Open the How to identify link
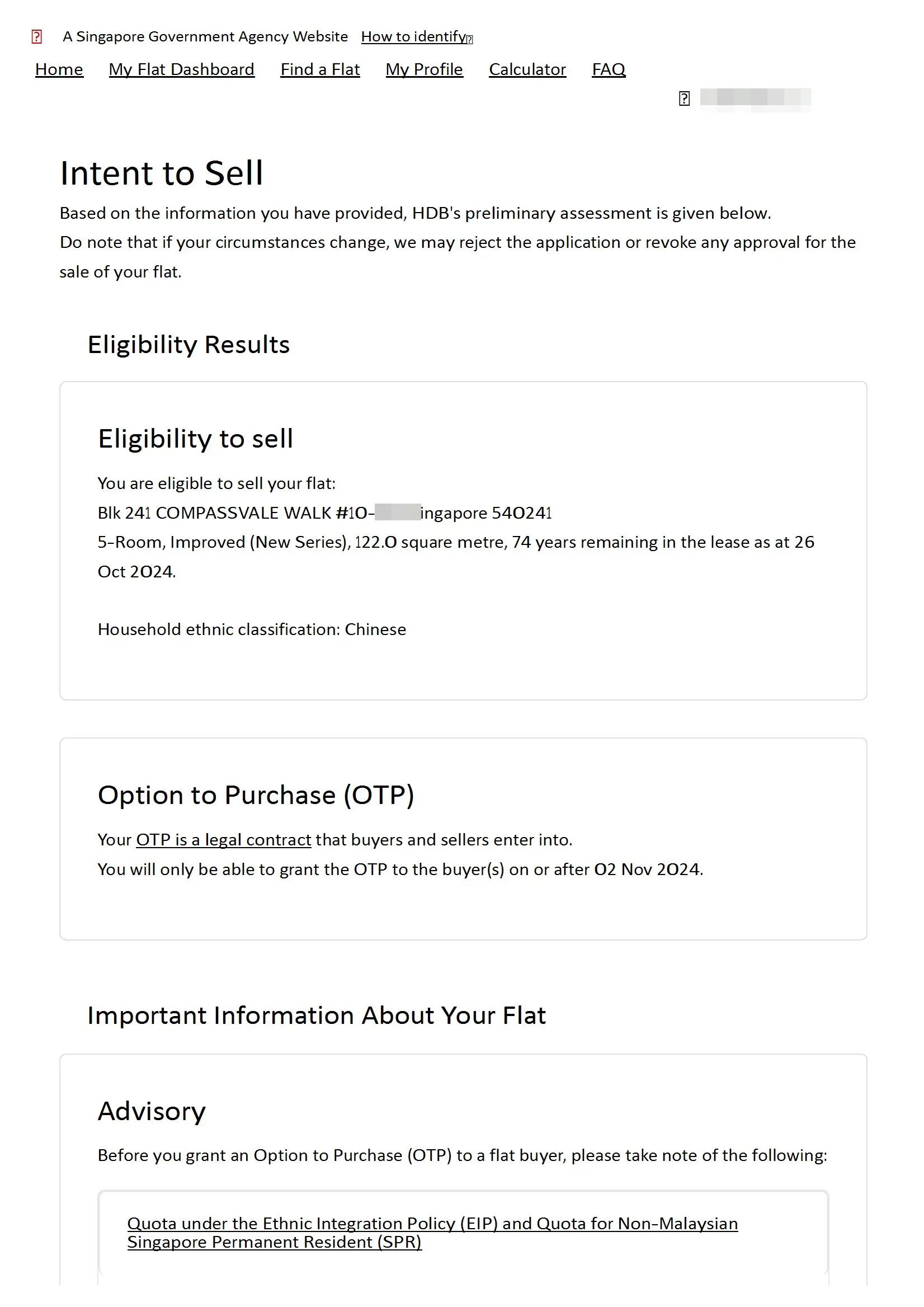The width and height of the screenshot is (924, 1307). [413, 36]
